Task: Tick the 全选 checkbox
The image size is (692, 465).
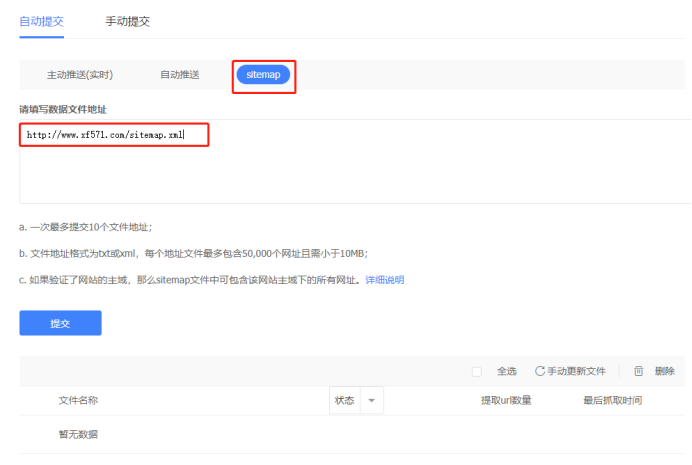Action: pos(477,371)
